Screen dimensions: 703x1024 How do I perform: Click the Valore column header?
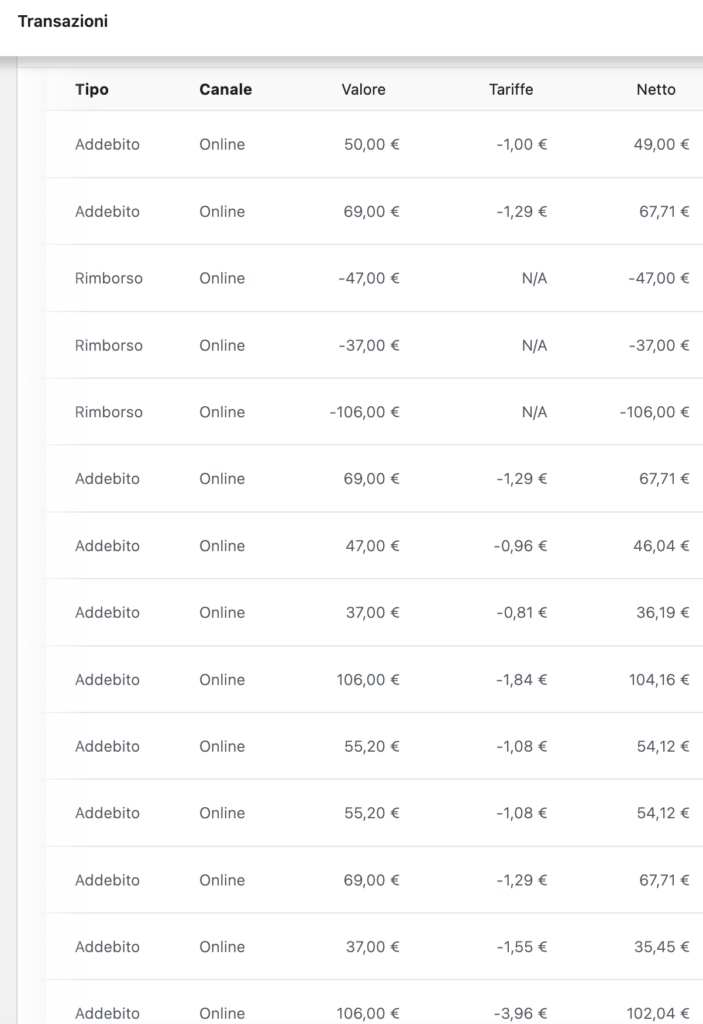(x=363, y=89)
